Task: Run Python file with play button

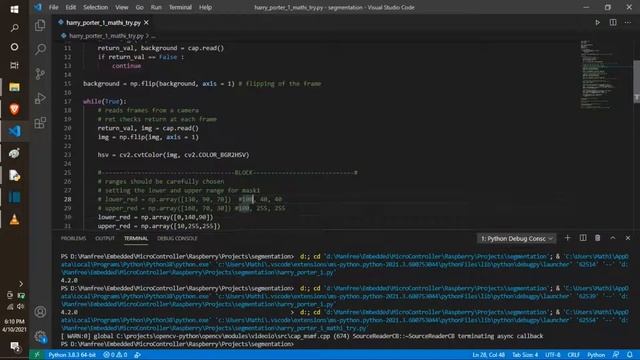Action: [597, 22]
